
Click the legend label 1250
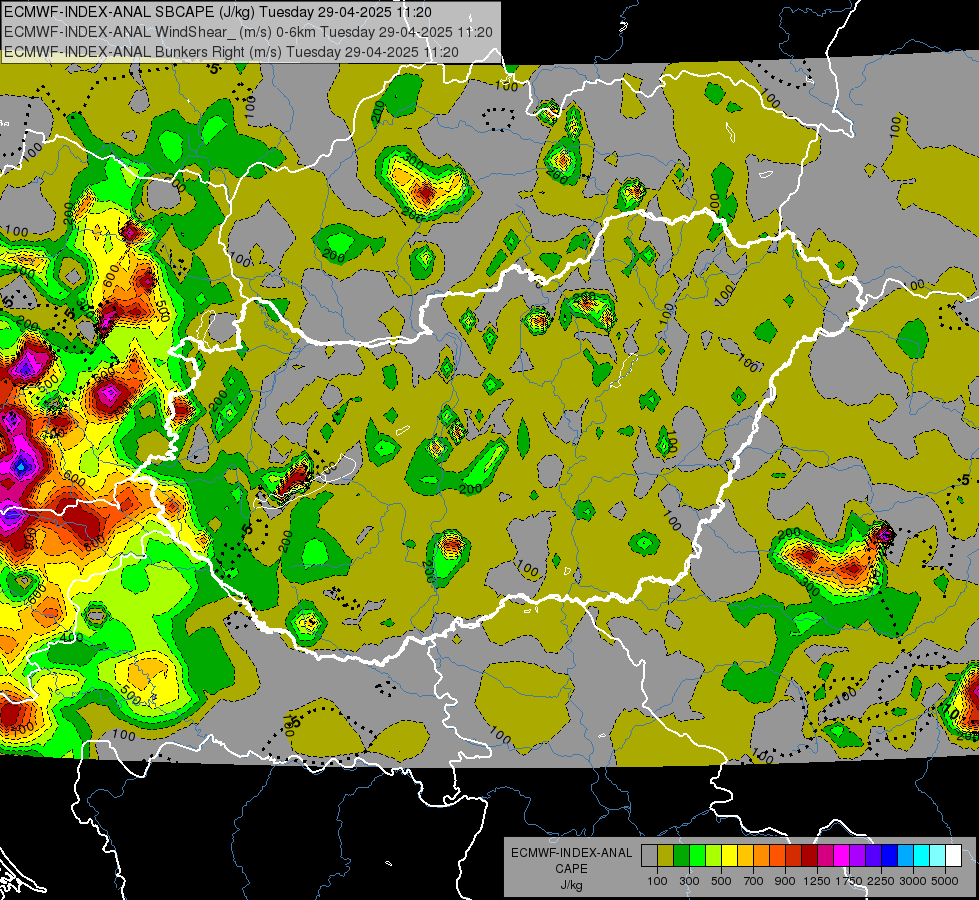[x=817, y=881]
